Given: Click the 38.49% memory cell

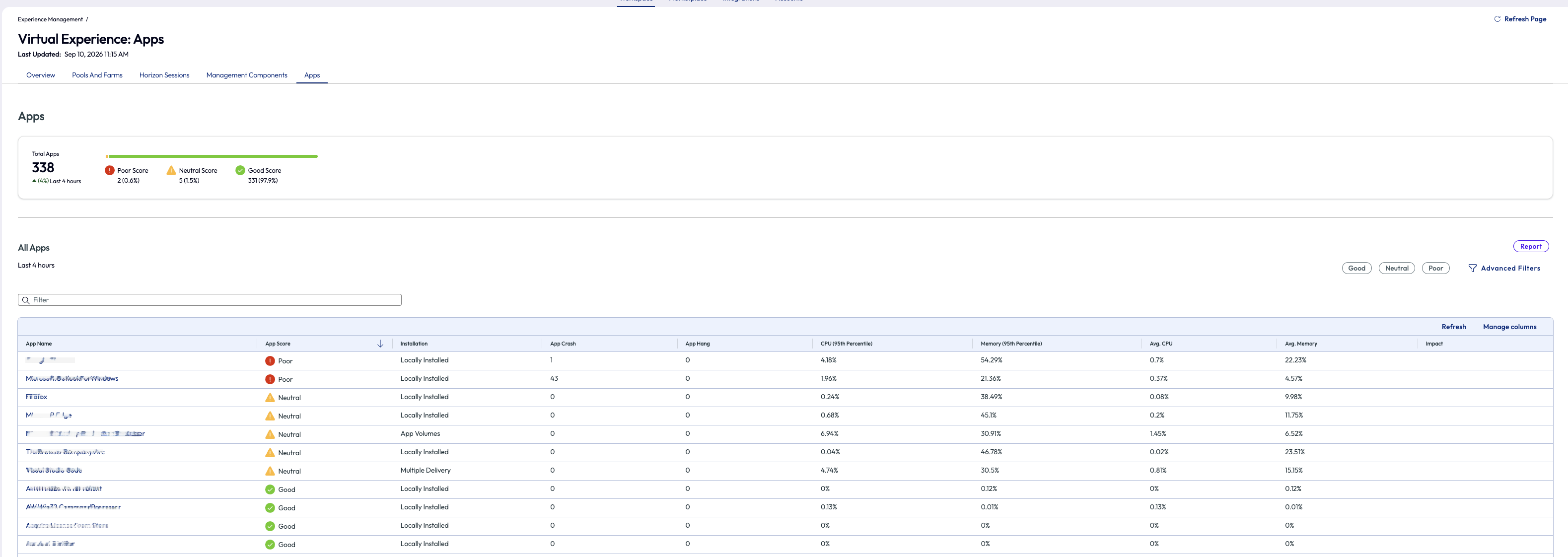Looking at the screenshot, I should click(x=991, y=397).
